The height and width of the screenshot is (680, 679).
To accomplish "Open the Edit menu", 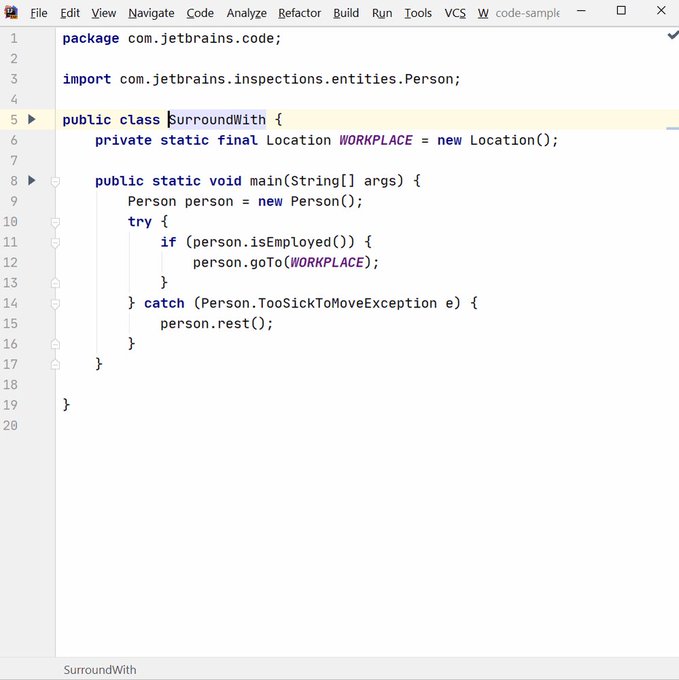I will pyautogui.click(x=70, y=13).
